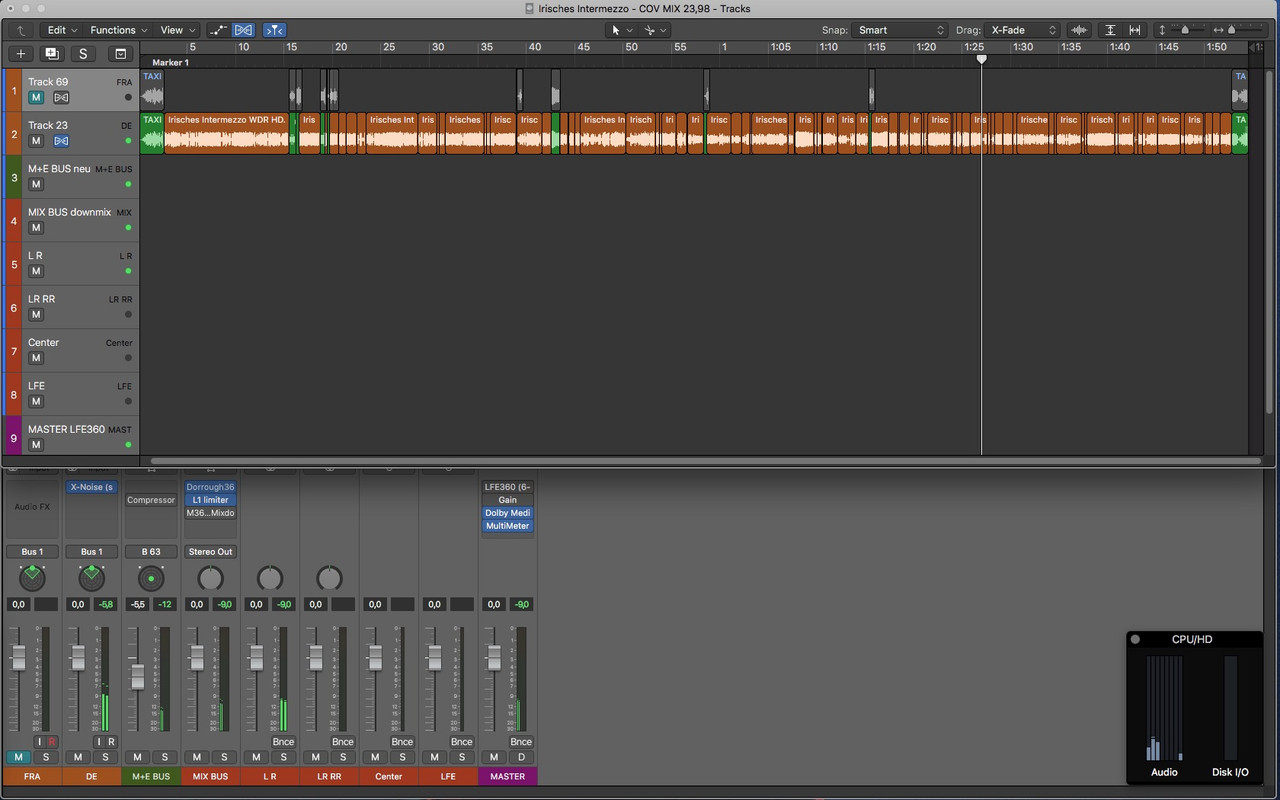Select the MIX BUS channel strip name label
Image resolution: width=1280 pixels, height=800 pixels.
pos(210,776)
